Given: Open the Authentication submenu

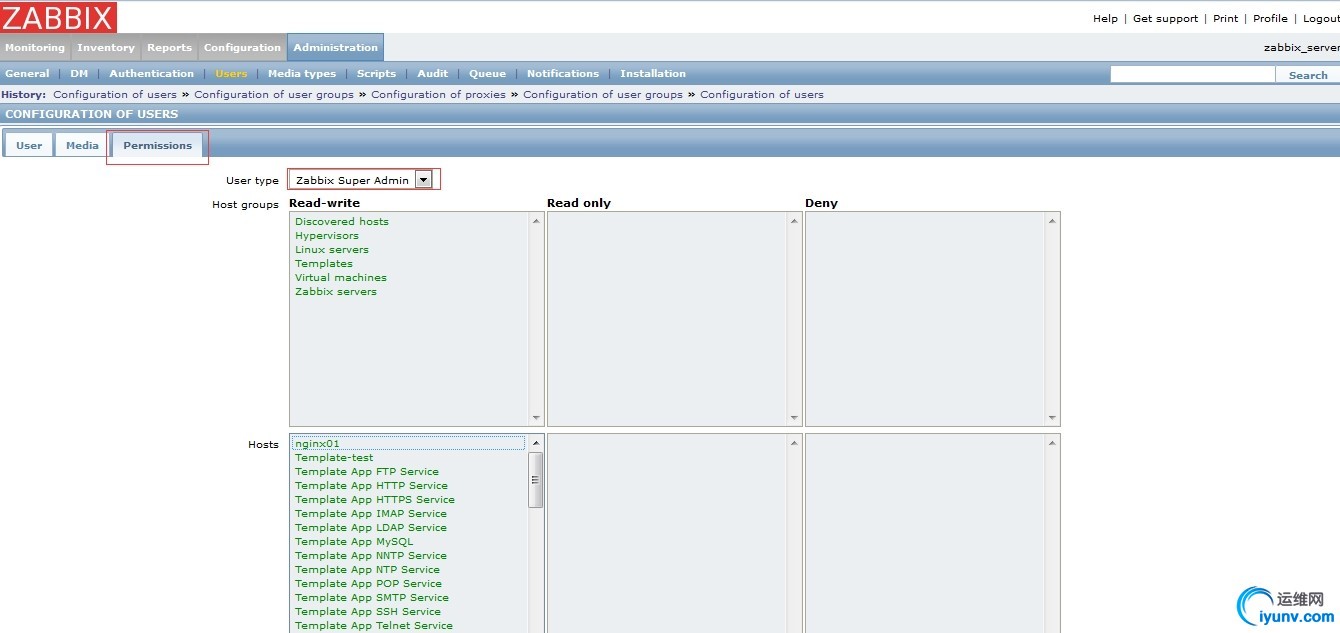Looking at the screenshot, I should click(x=152, y=74).
